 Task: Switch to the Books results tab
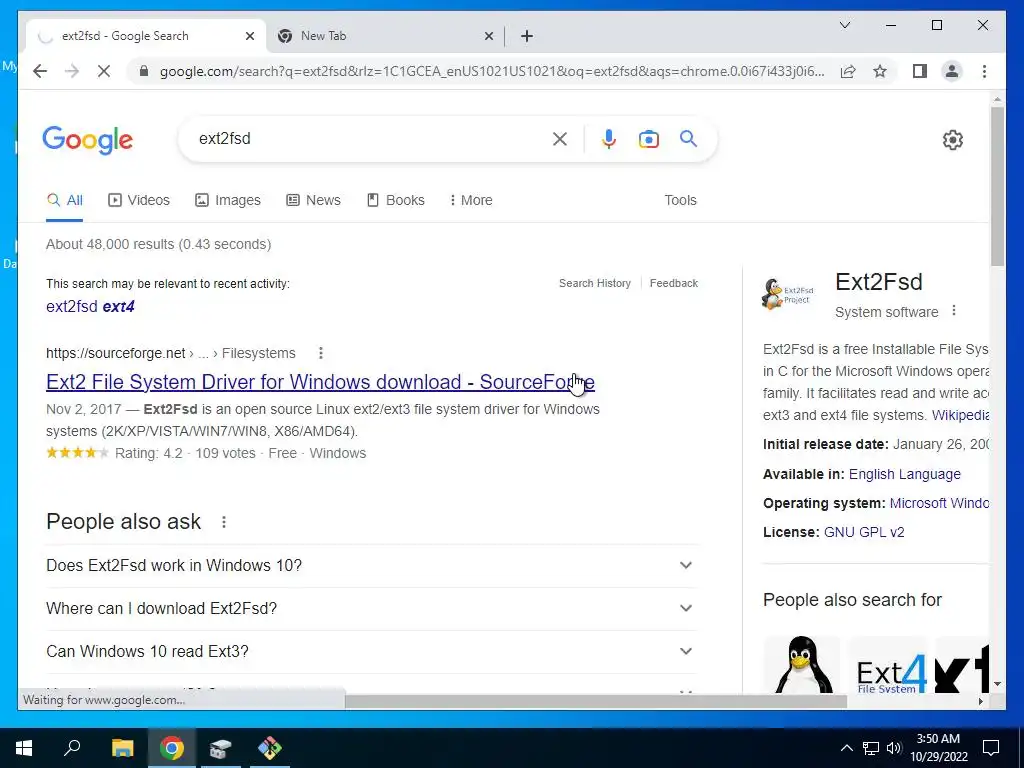pyautogui.click(x=396, y=200)
